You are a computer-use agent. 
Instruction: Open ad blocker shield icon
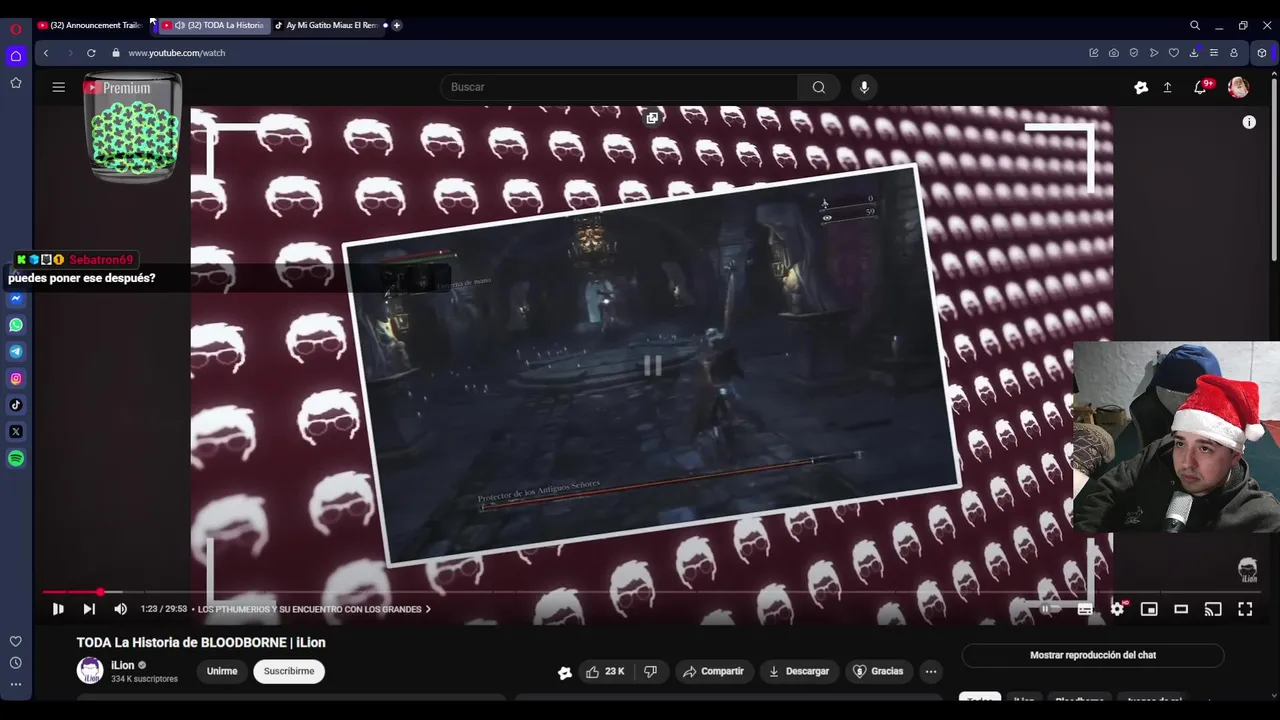(1134, 53)
